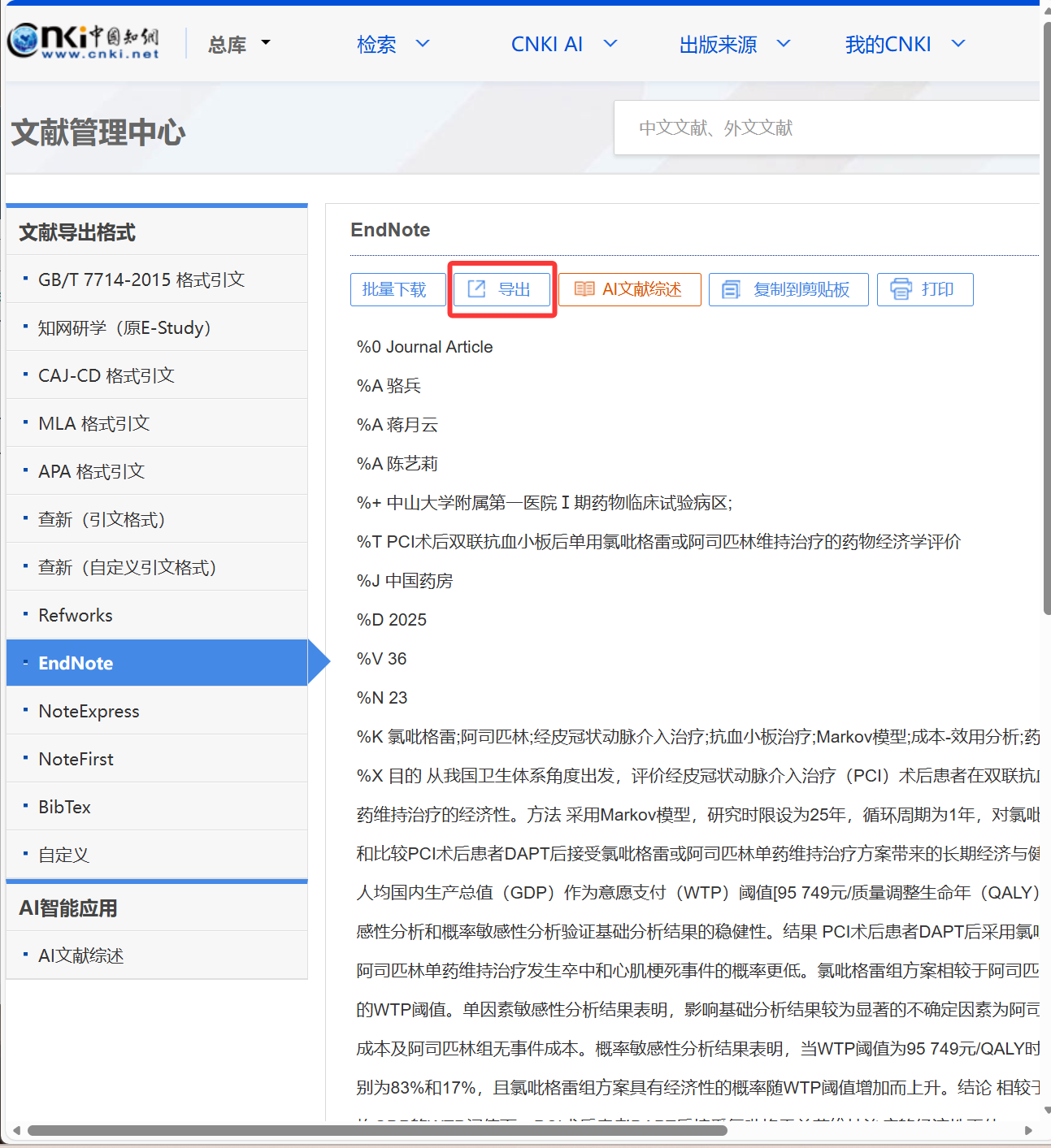Click the '%A 蒋月云' author line
Screen dimensions: 1051x1148
[397, 425]
